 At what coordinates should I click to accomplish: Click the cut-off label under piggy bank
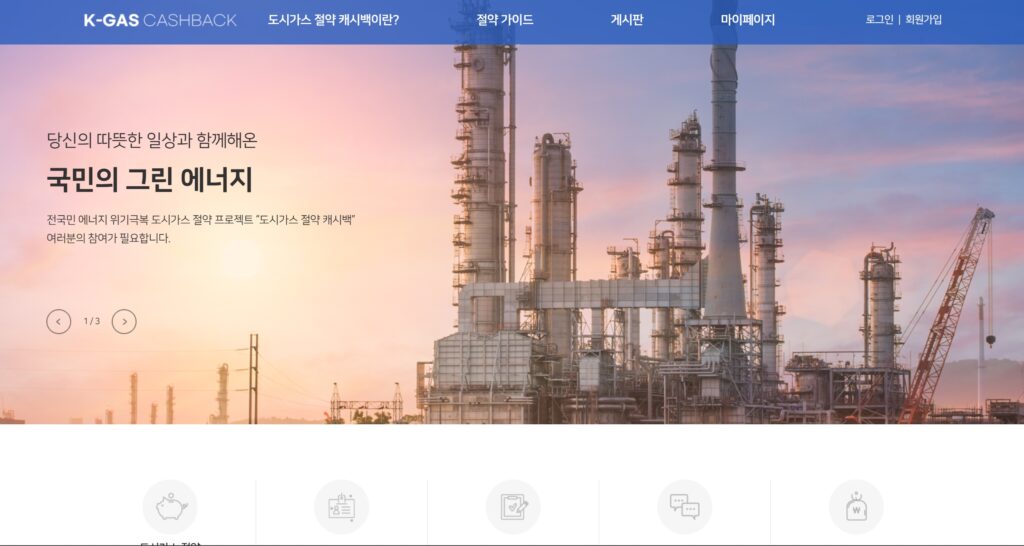[x=170, y=543]
